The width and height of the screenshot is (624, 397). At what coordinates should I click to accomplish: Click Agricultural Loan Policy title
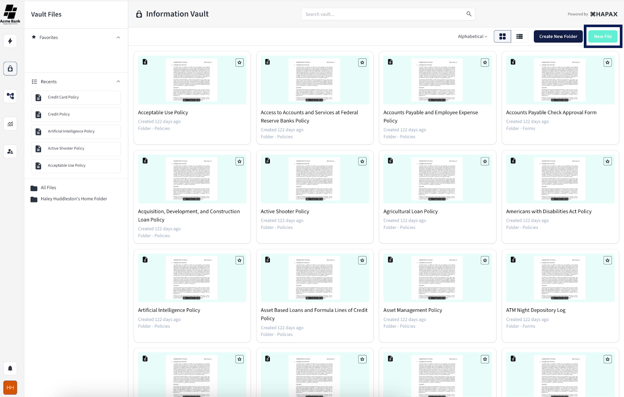point(410,212)
